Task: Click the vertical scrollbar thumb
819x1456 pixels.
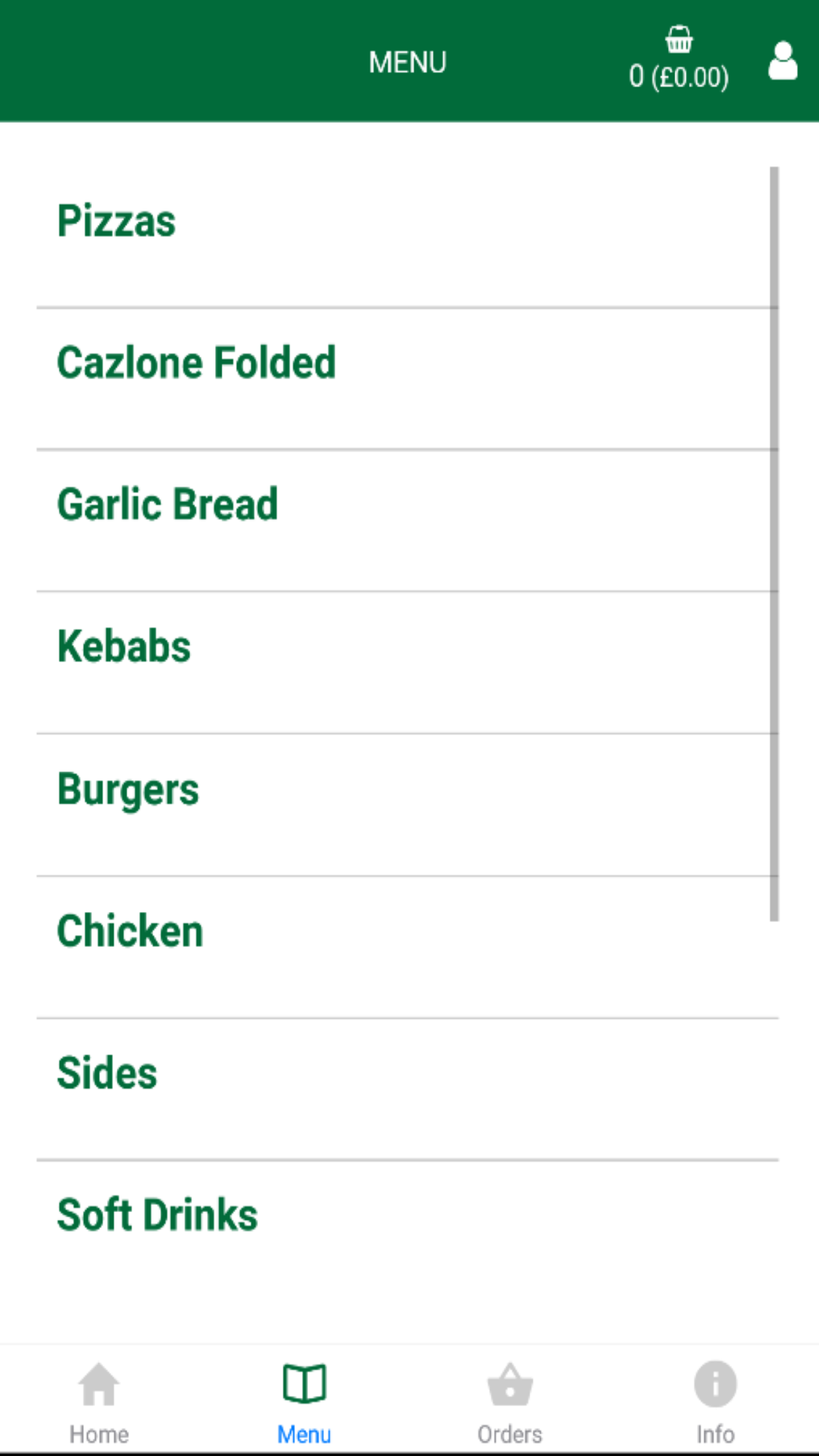Action: click(774, 544)
